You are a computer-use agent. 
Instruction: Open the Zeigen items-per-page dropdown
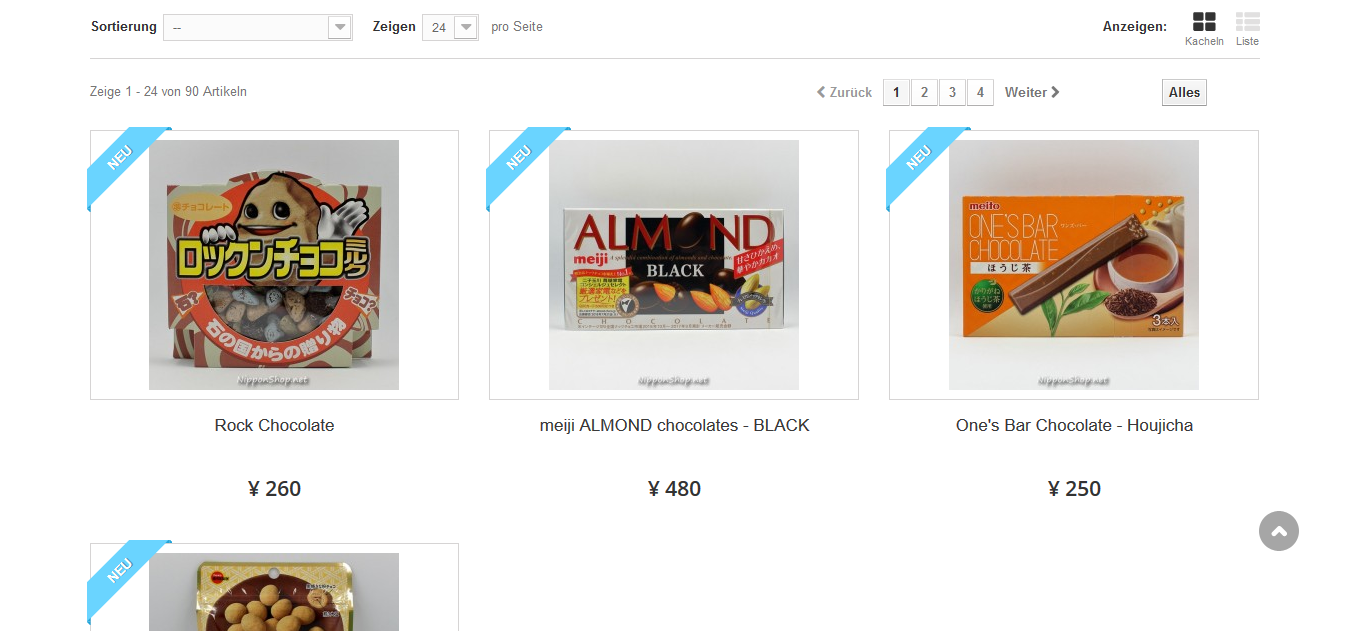click(450, 27)
